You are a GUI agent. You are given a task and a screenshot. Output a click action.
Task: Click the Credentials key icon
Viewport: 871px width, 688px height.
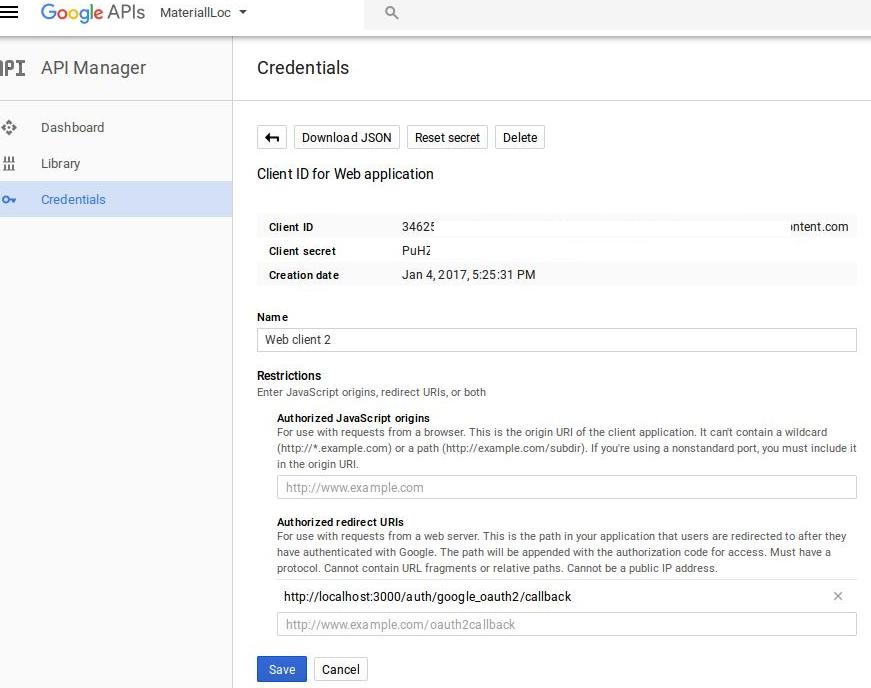10,200
